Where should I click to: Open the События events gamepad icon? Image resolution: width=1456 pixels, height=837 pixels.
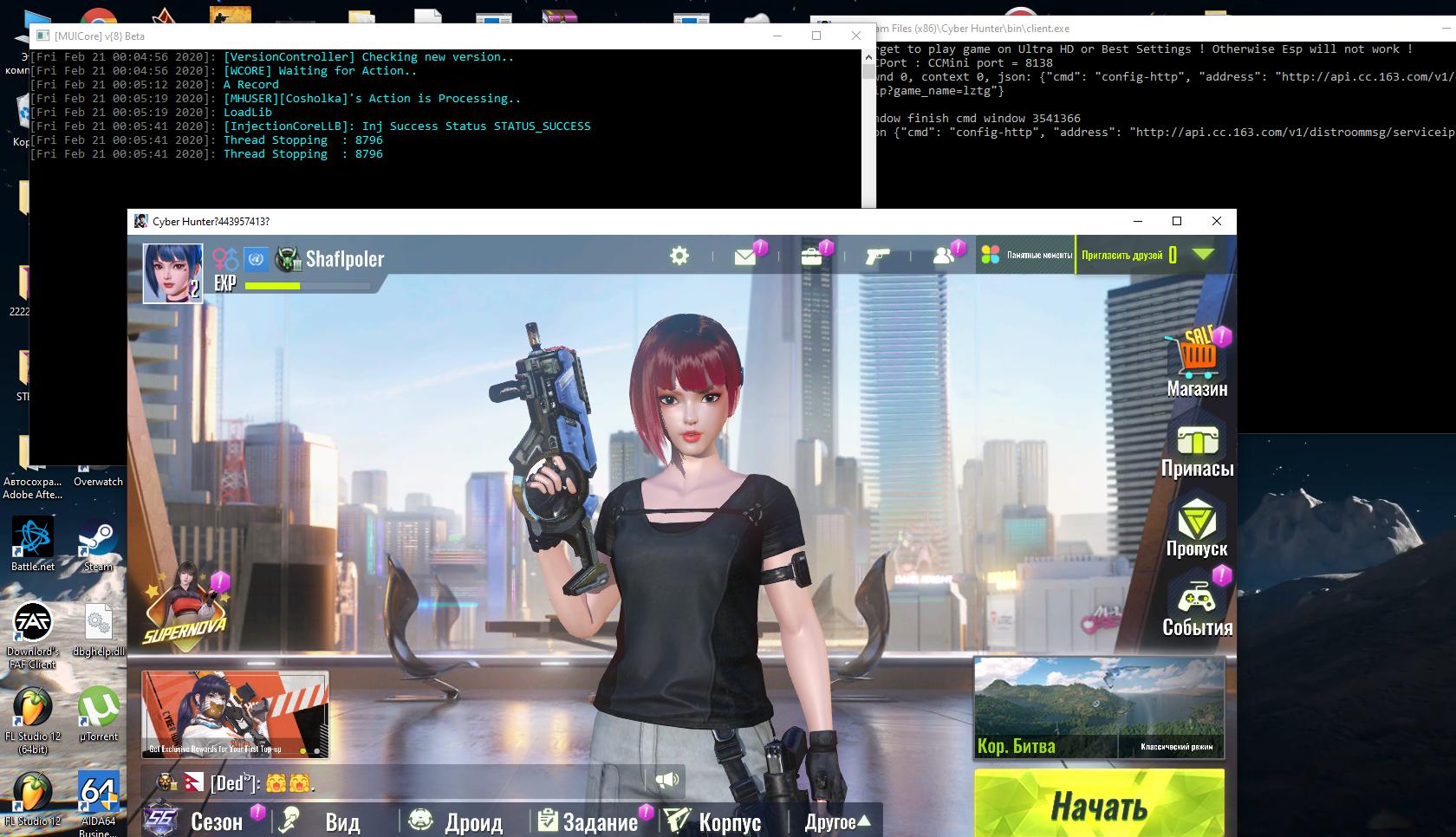[x=1197, y=596]
